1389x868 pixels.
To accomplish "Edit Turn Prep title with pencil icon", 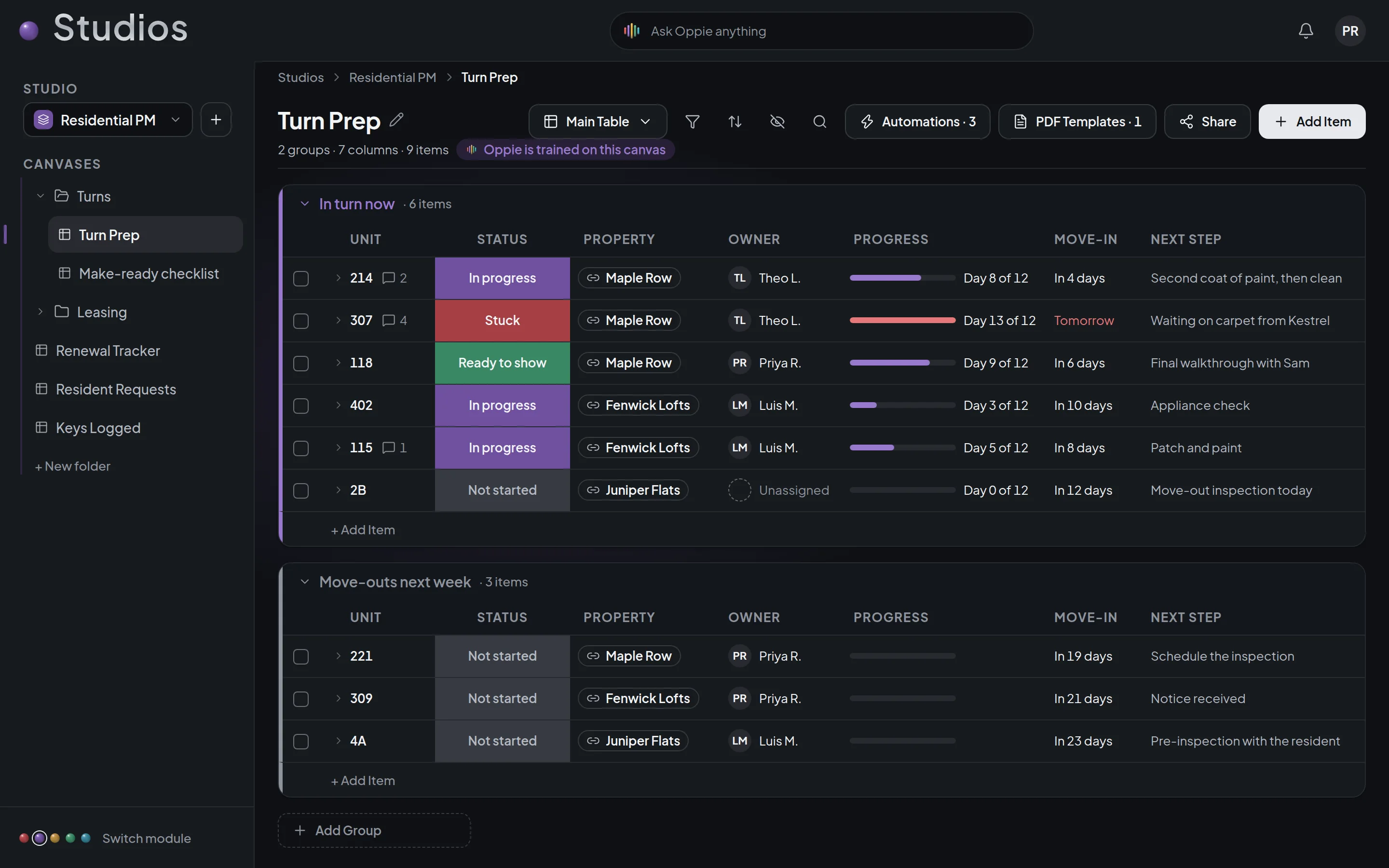I will tap(396, 120).
